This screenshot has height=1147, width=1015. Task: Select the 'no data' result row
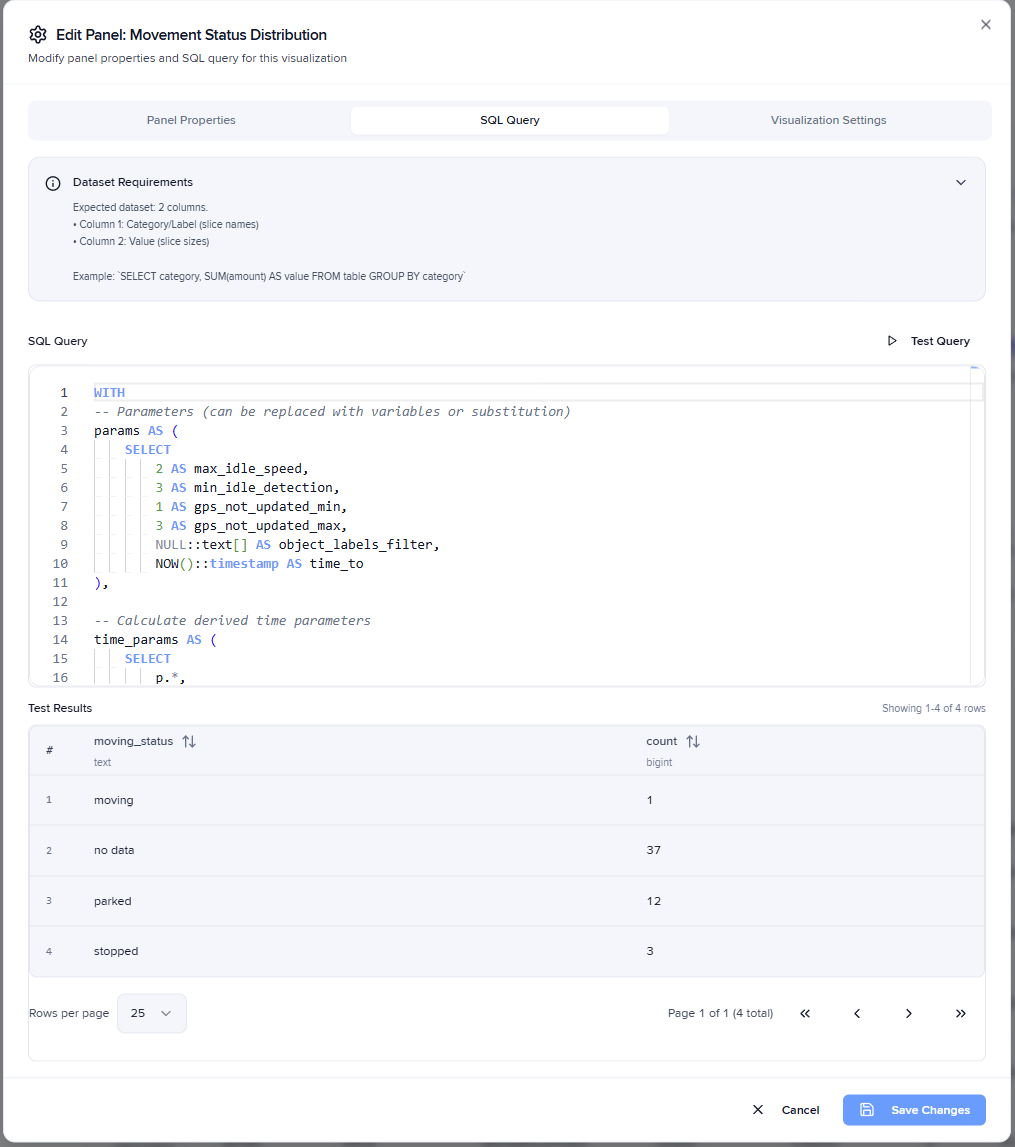507,851
